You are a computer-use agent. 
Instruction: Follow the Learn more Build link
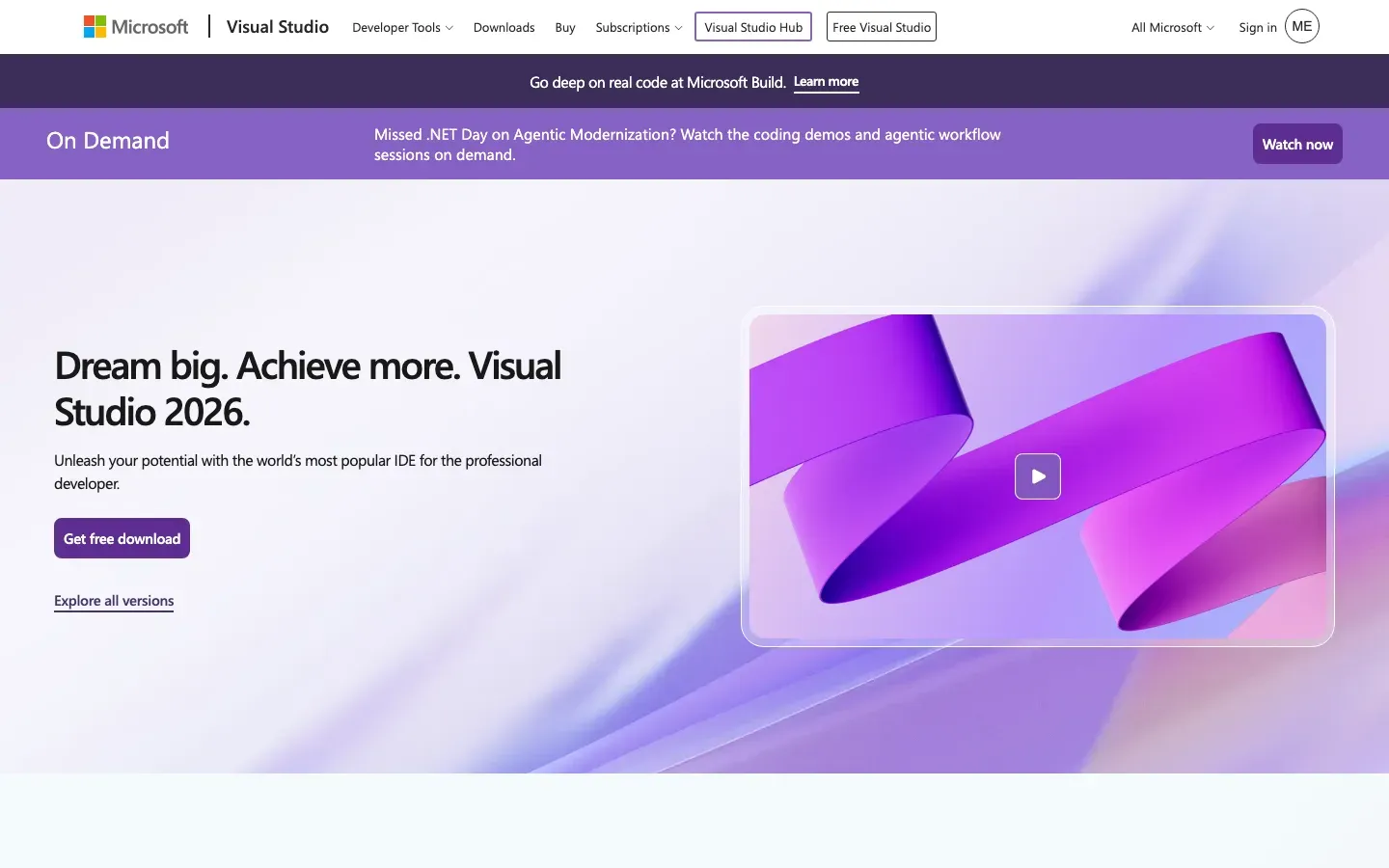(826, 82)
